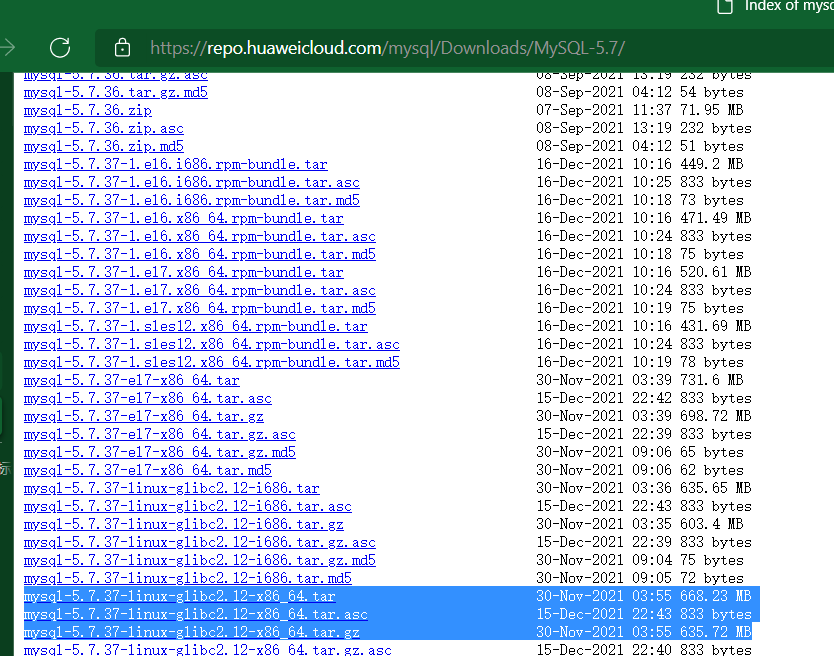Click the 731.6 MB size text

point(712,380)
